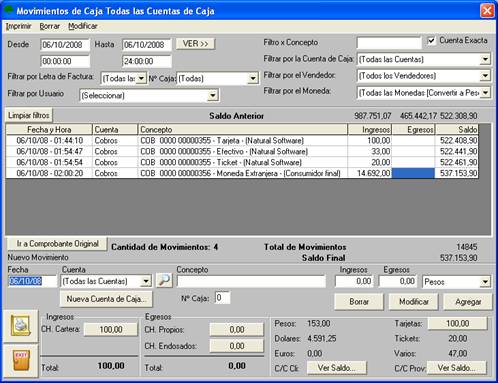Image resolution: width=498 pixels, height=383 pixels.
Task: Open the Filtrar por el Moneda dropdown
Action: point(485,93)
